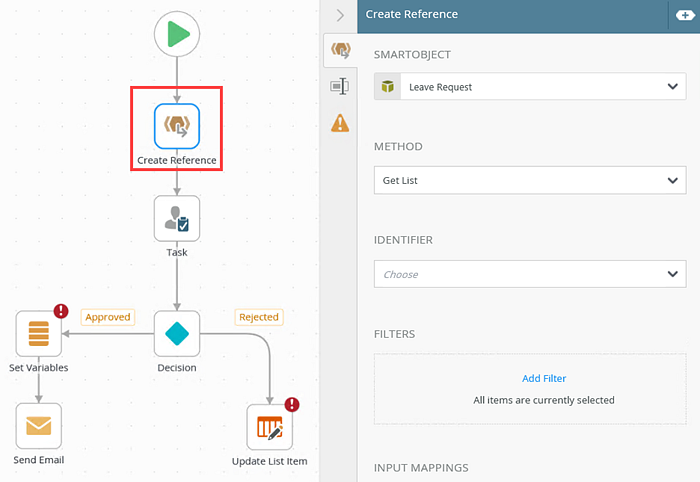Open the Leave Request SmartObject dropdown
This screenshot has width=700, height=482.
pyautogui.click(x=530, y=87)
